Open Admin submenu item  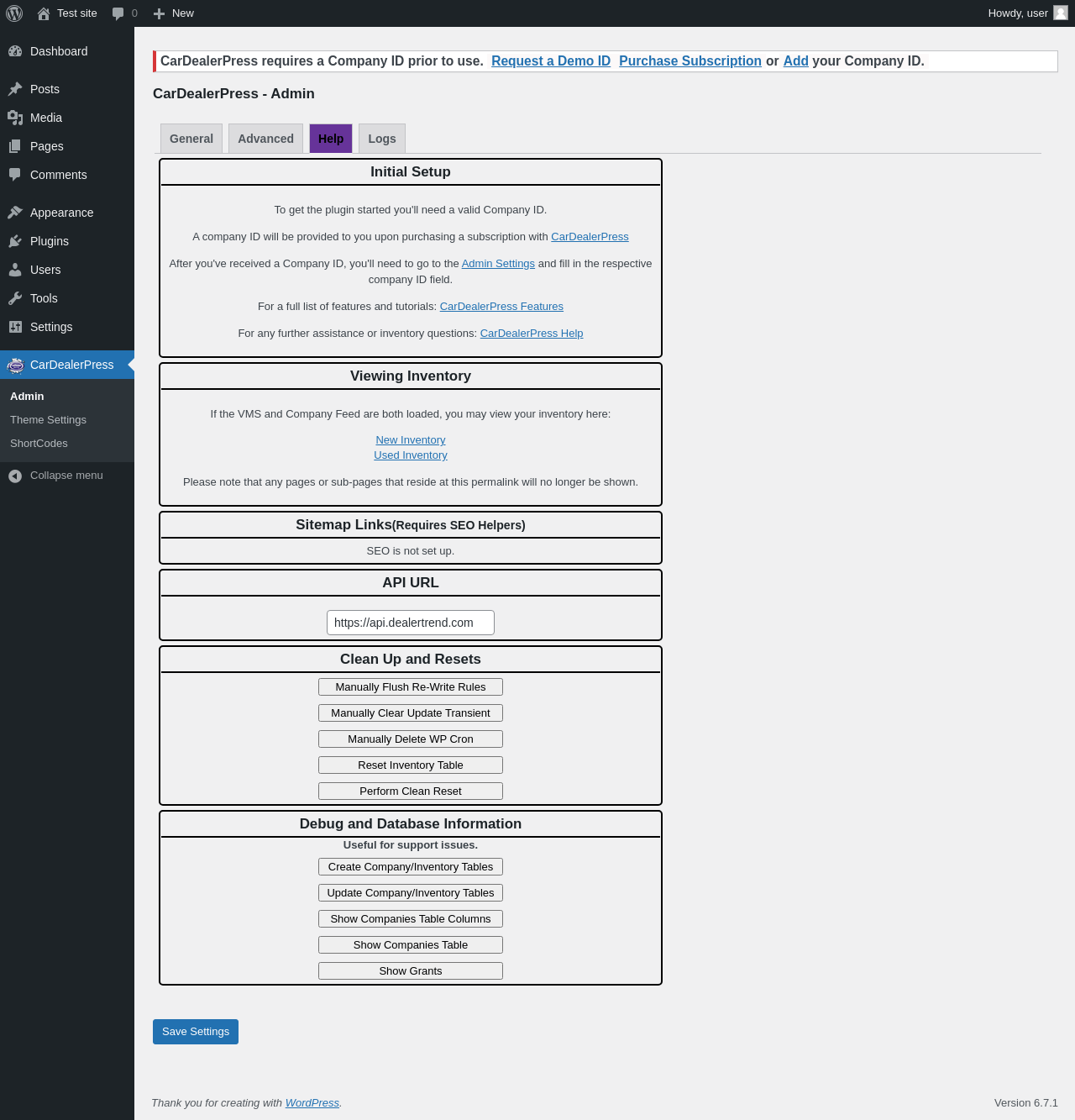[x=27, y=397]
